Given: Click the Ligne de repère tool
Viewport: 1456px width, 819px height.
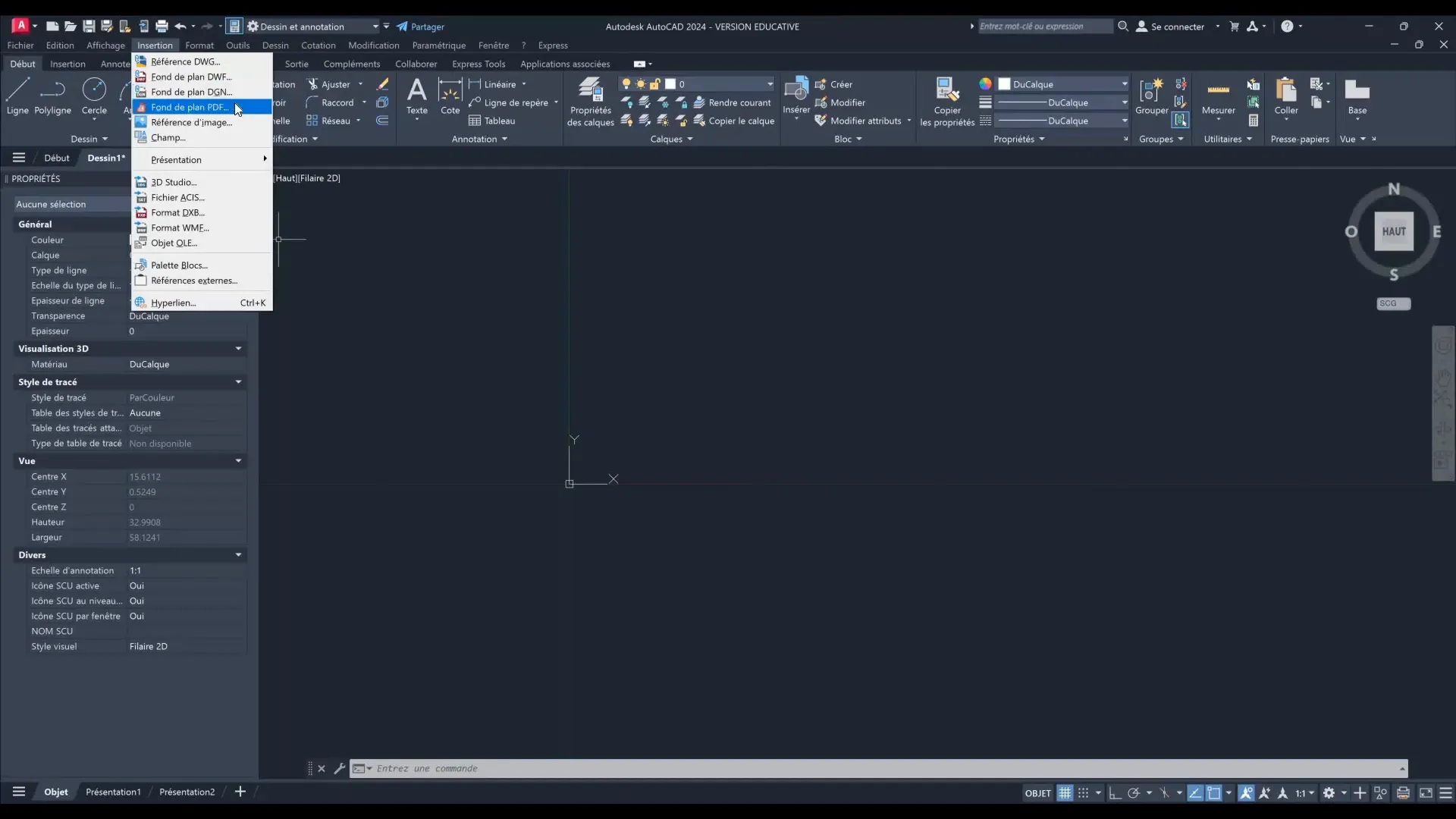Looking at the screenshot, I should [508, 102].
